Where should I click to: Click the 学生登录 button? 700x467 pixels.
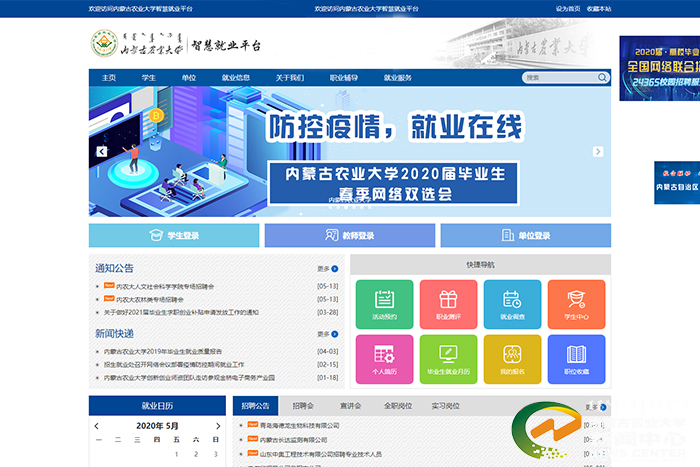coord(175,236)
